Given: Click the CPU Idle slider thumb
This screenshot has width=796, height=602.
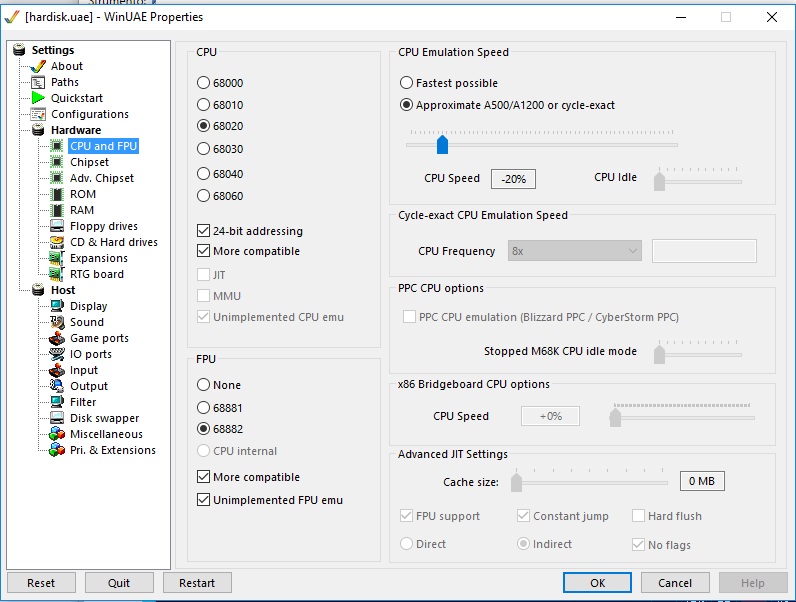Looking at the screenshot, I should click(659, 181).
